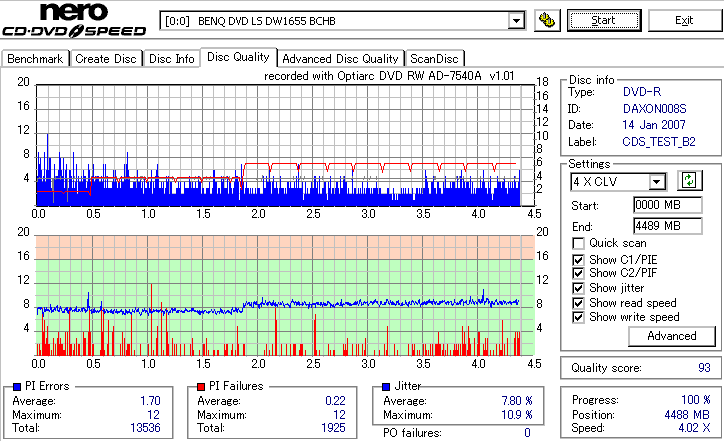Click the disc label CDS_TEST_B2
This screenshot has width=724, height=441.
point(659,142)
